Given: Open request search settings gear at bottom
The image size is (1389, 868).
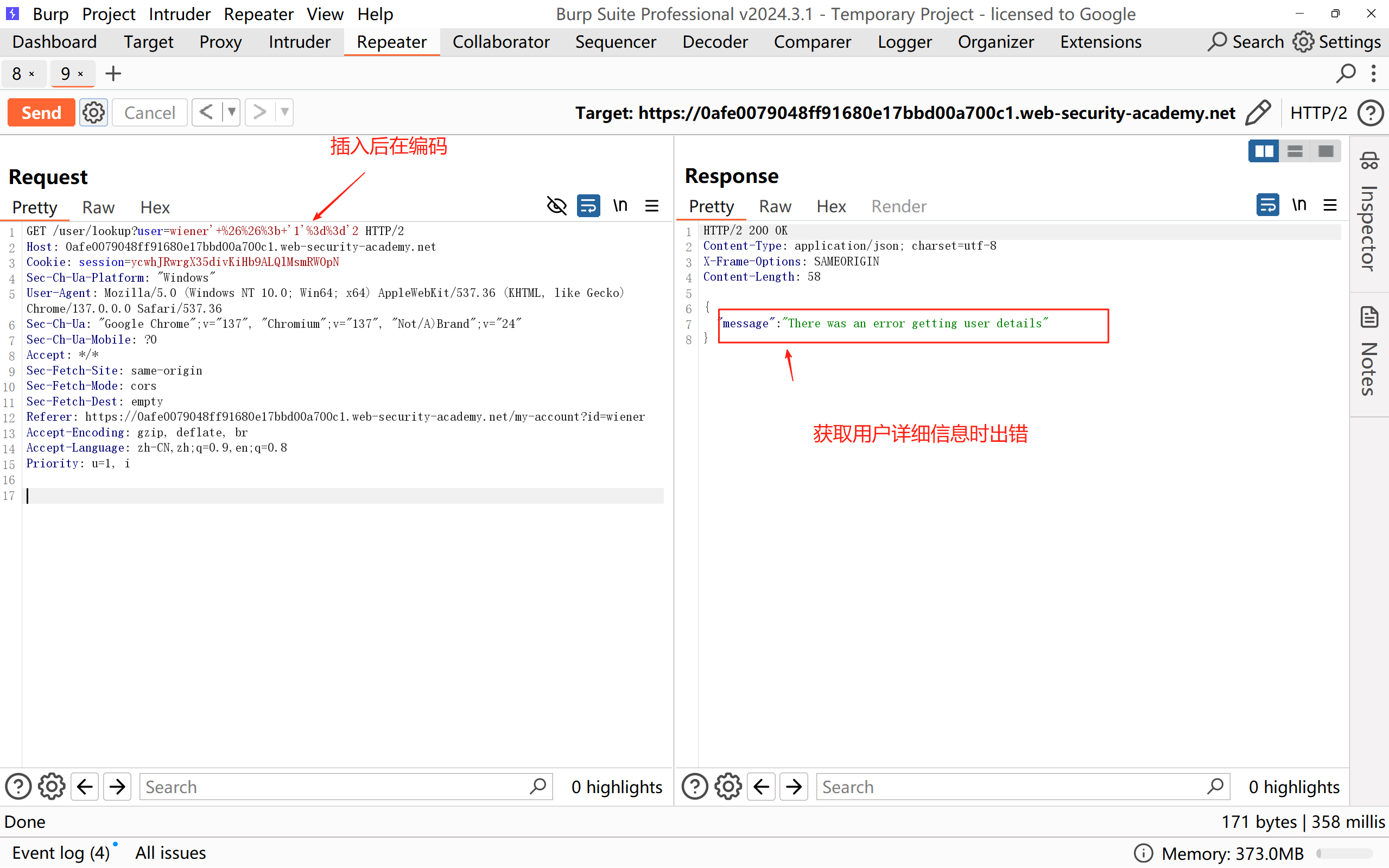Looking at the screenshot, I should (52, 787).
